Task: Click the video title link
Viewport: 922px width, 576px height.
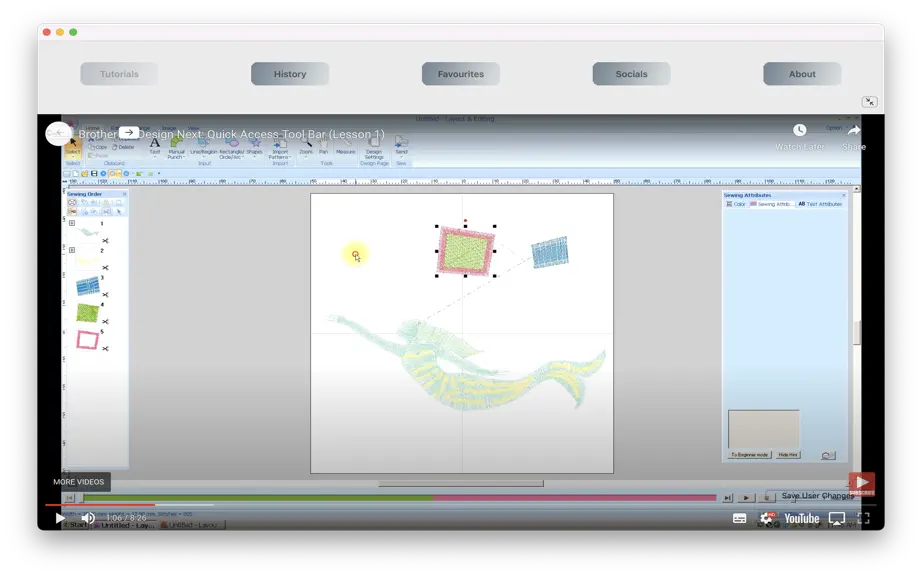Action: pyautogui.click(x=231, y=134)
